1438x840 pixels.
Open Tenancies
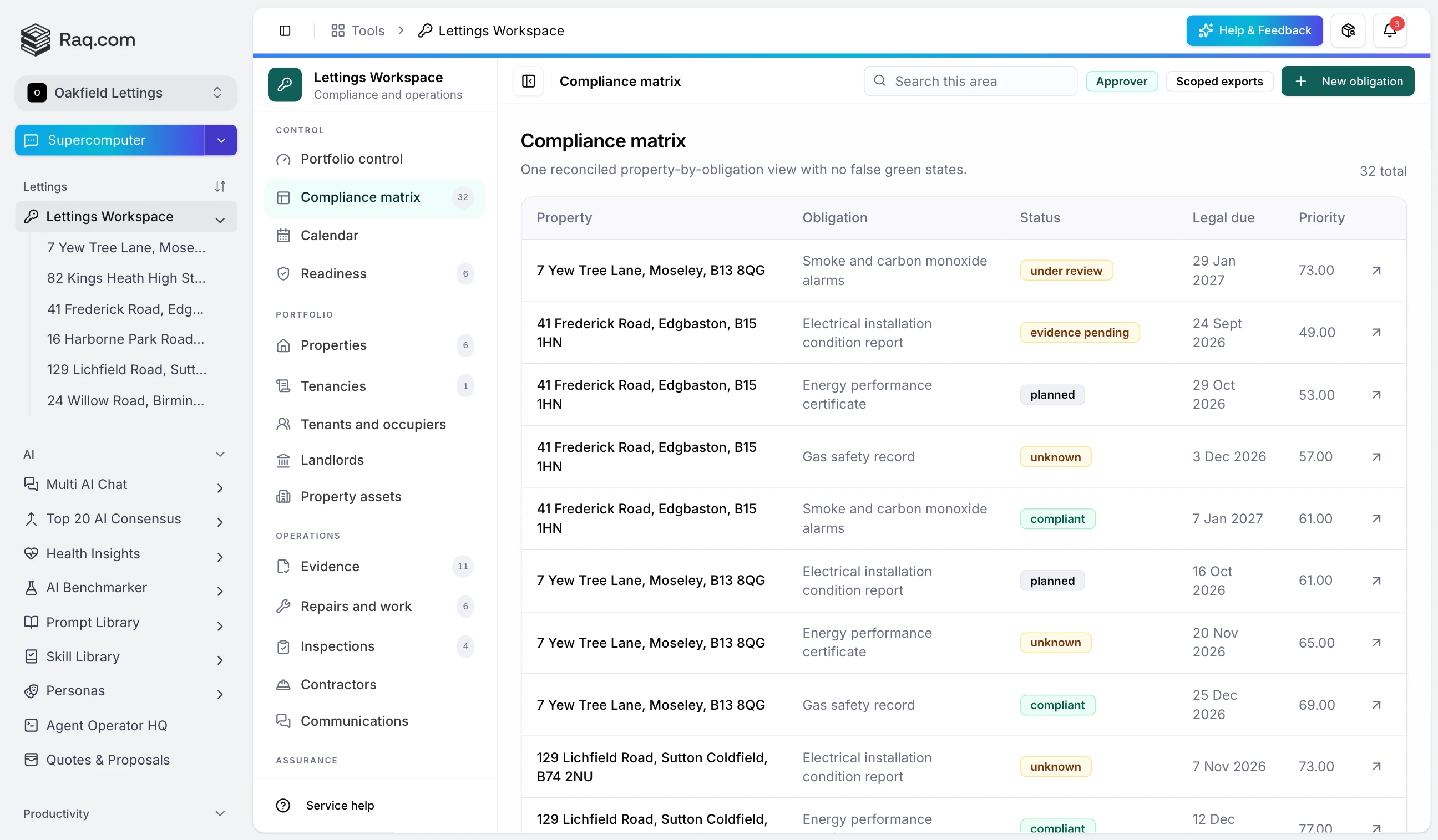click(375, 386)
